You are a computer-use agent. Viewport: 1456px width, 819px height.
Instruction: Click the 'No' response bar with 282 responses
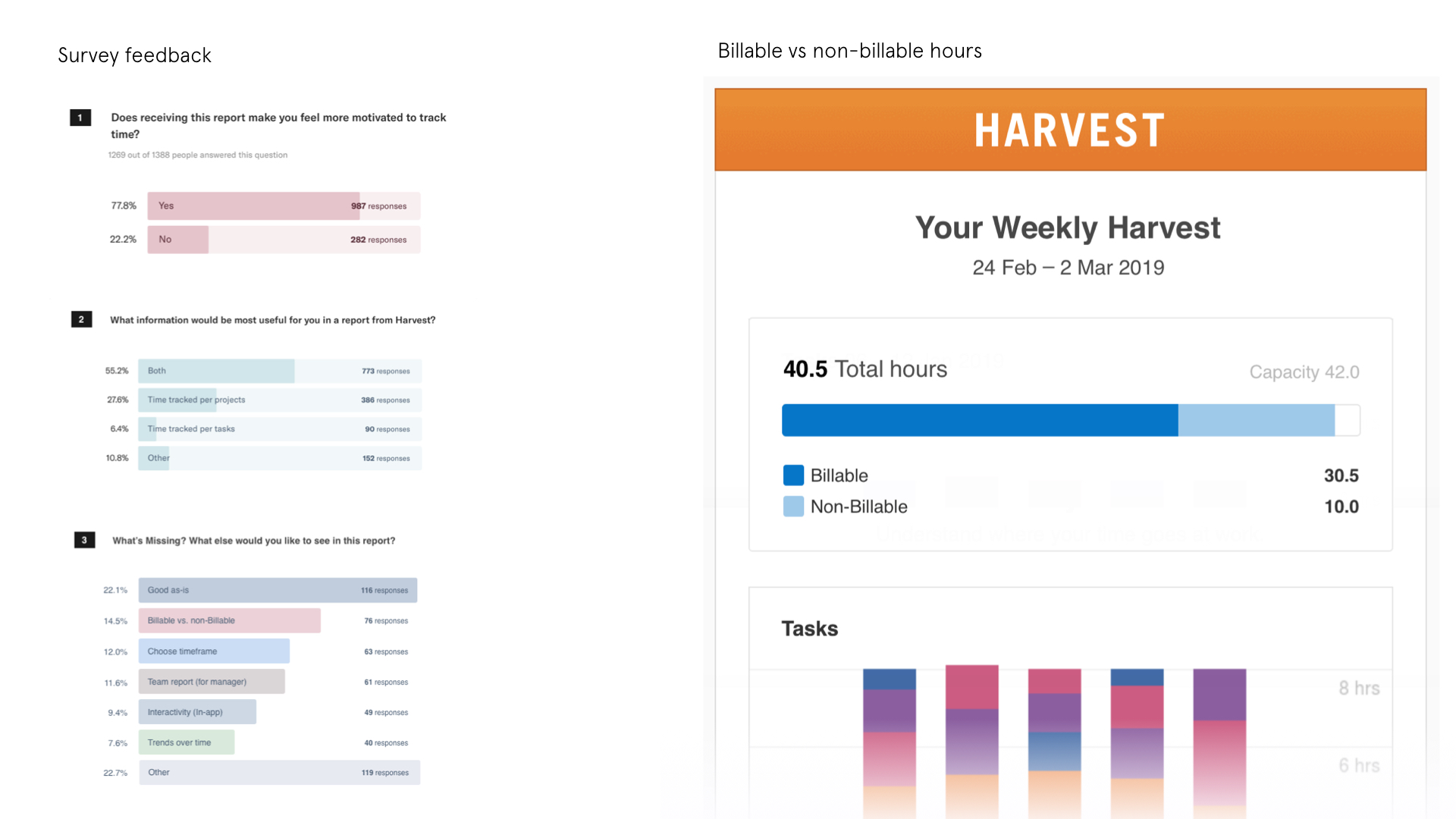click(x=284, y=240)
